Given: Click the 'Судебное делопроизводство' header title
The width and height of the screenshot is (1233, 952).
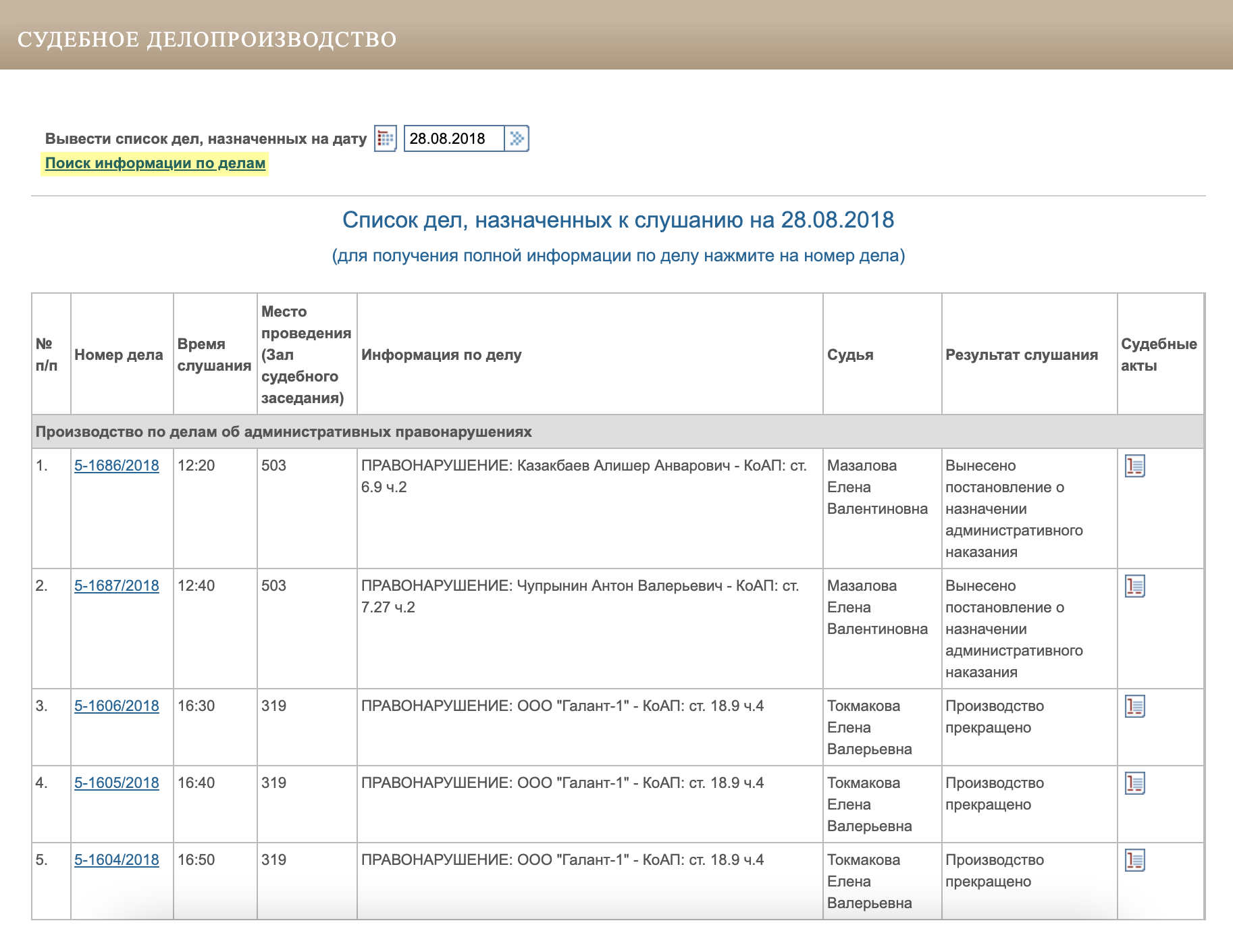Looking at the screenshot, I should pos(207,39).
